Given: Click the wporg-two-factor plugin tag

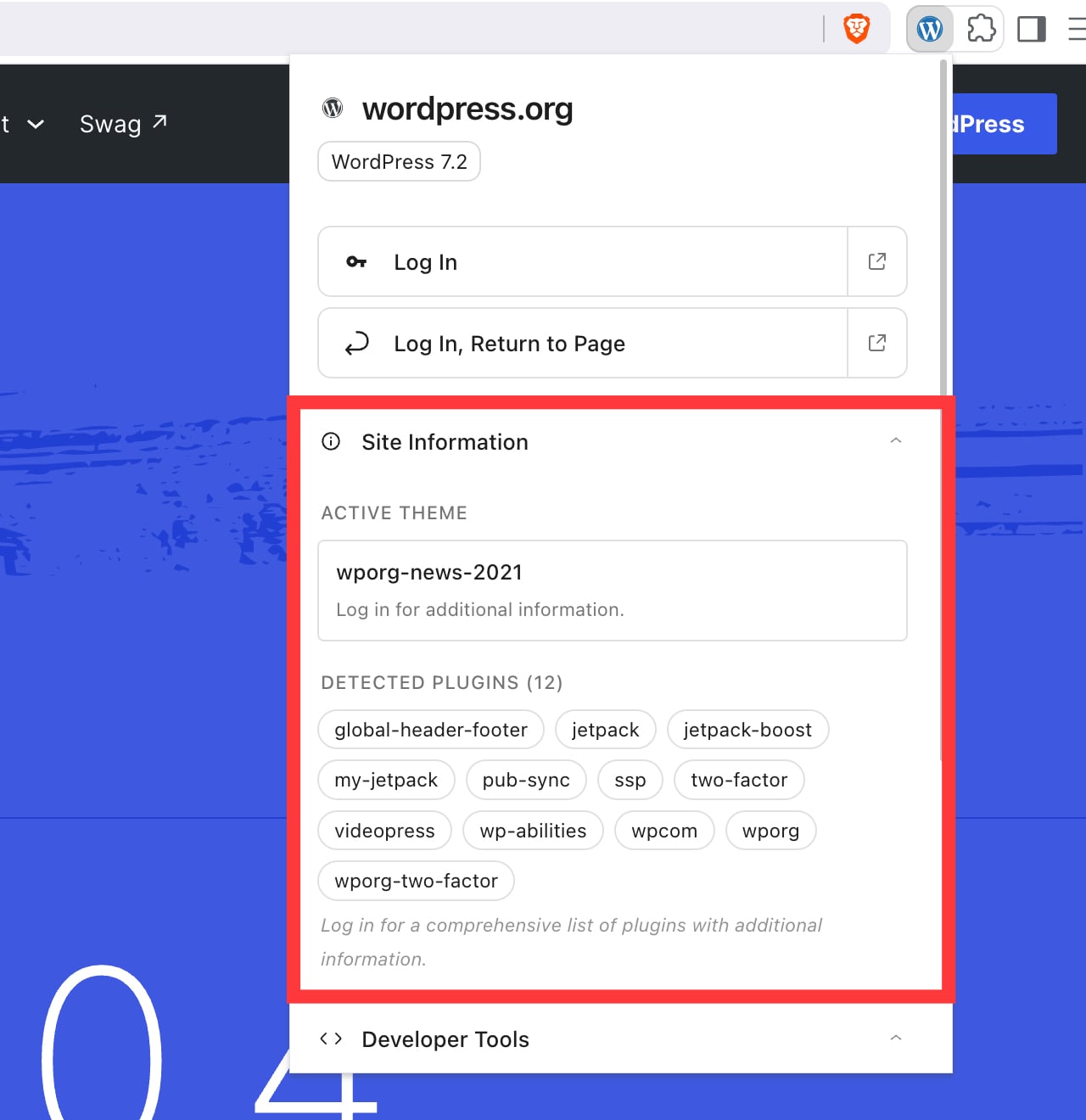Looking at the screenshot, I should [416, 881].
